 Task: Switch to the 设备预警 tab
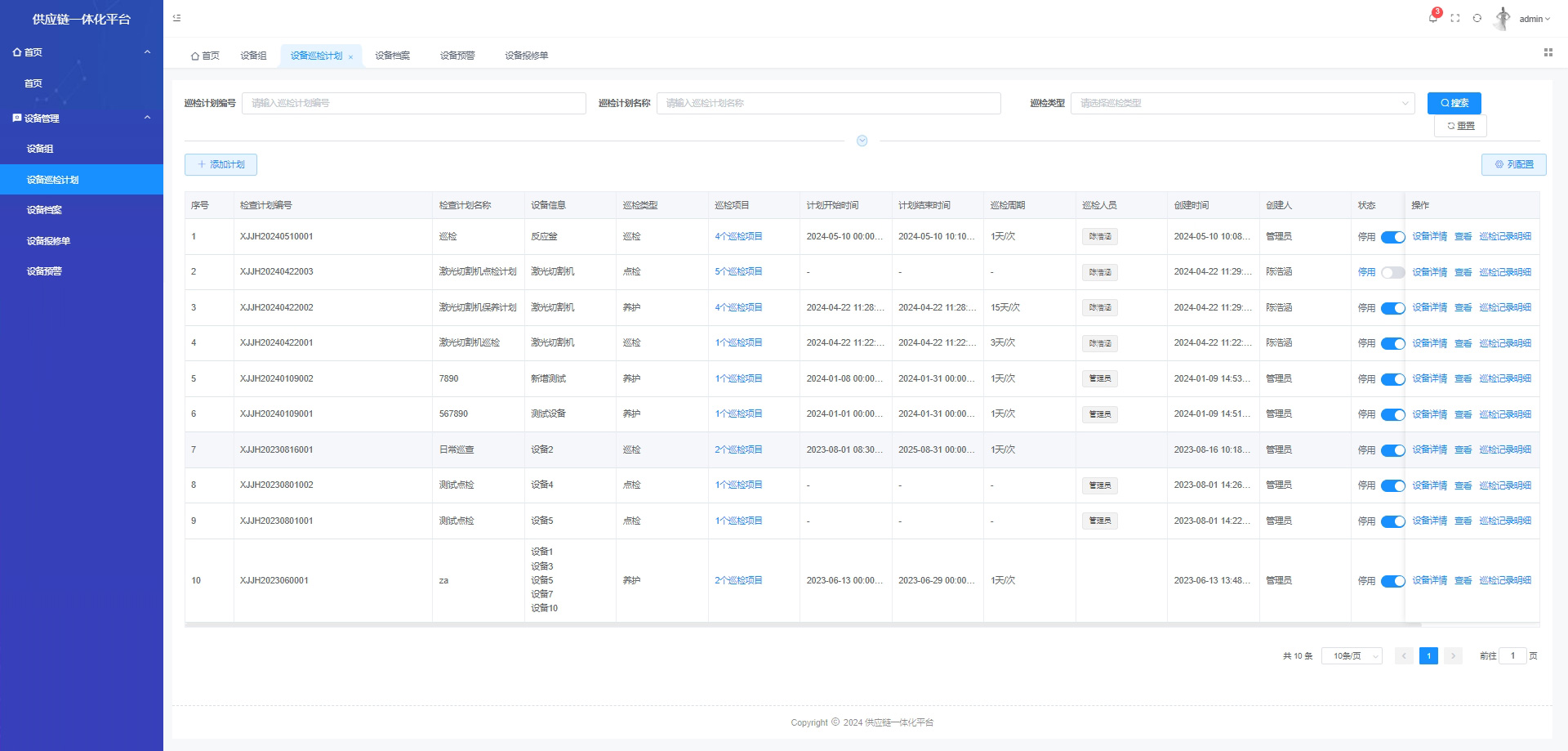pos(457,56)
